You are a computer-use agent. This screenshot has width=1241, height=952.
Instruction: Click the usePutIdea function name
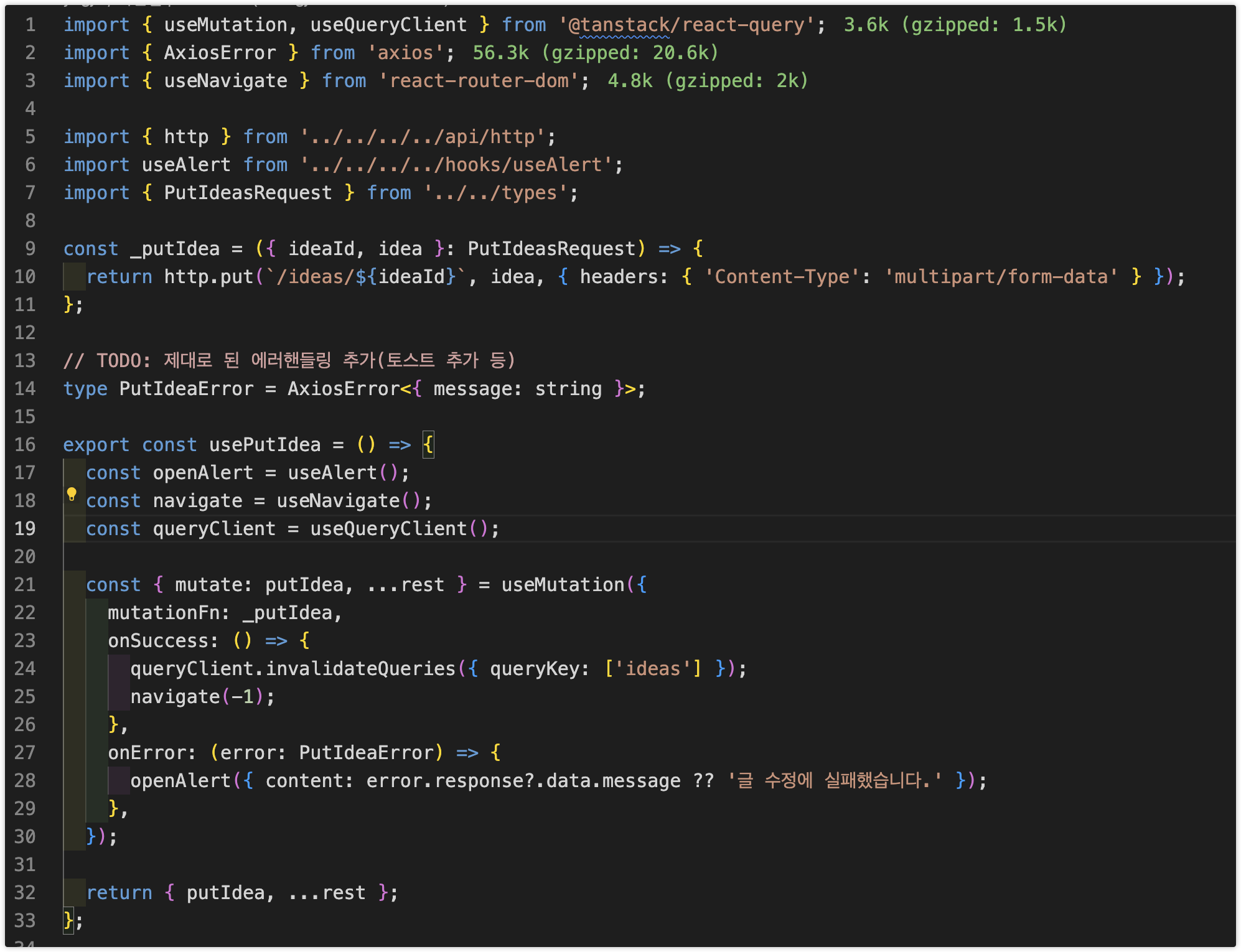(265, 445)
